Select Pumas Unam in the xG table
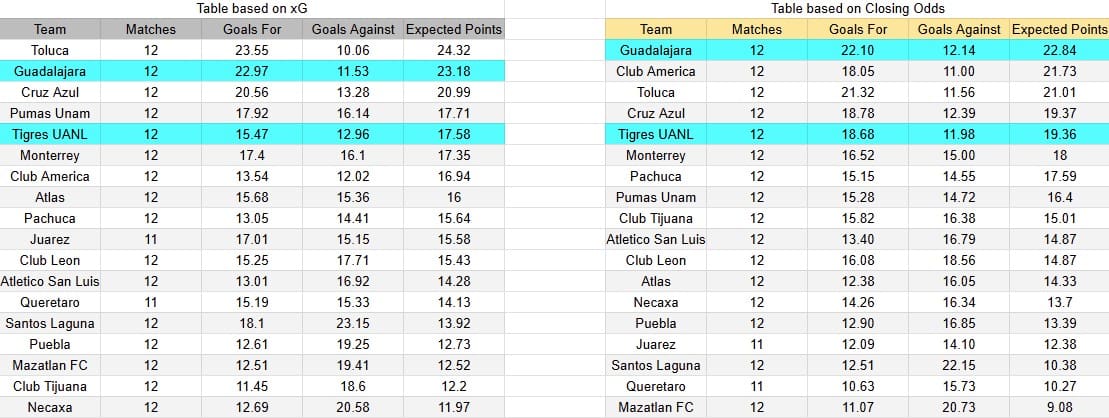This screenshot has height=418, width=1109. tap(50, 113)
